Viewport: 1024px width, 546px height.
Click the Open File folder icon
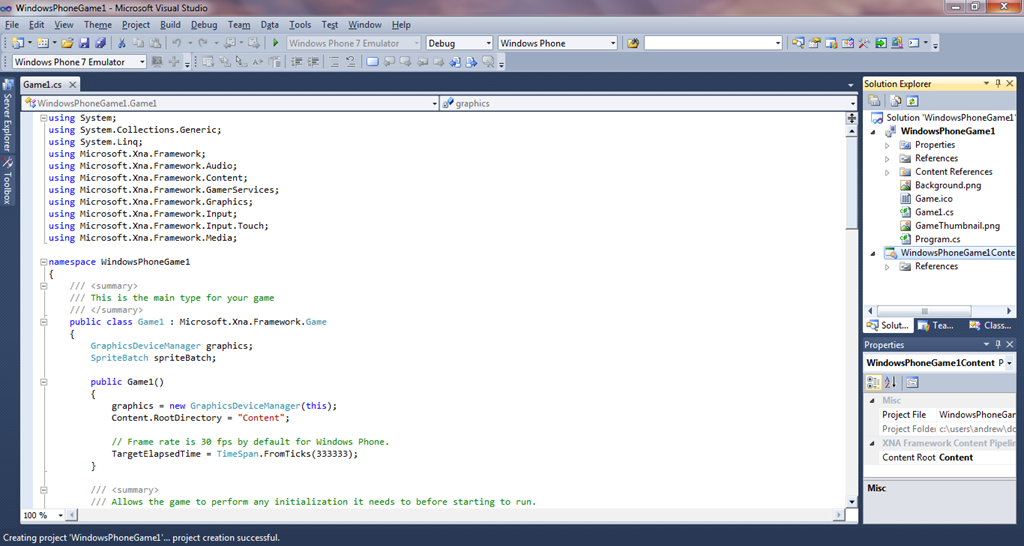coord(67,43)
